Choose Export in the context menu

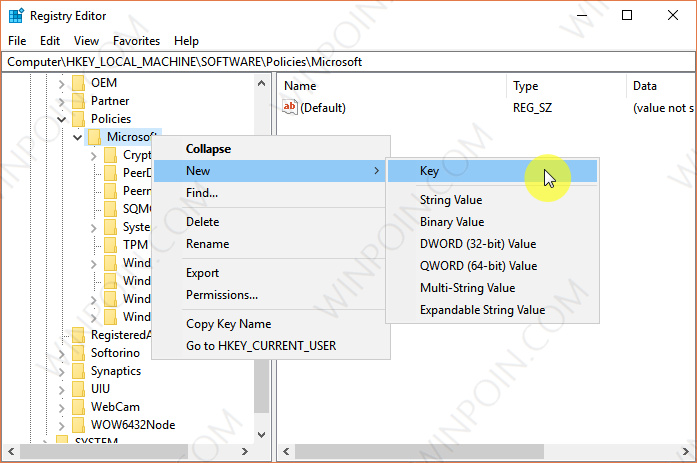coord(271,273)
